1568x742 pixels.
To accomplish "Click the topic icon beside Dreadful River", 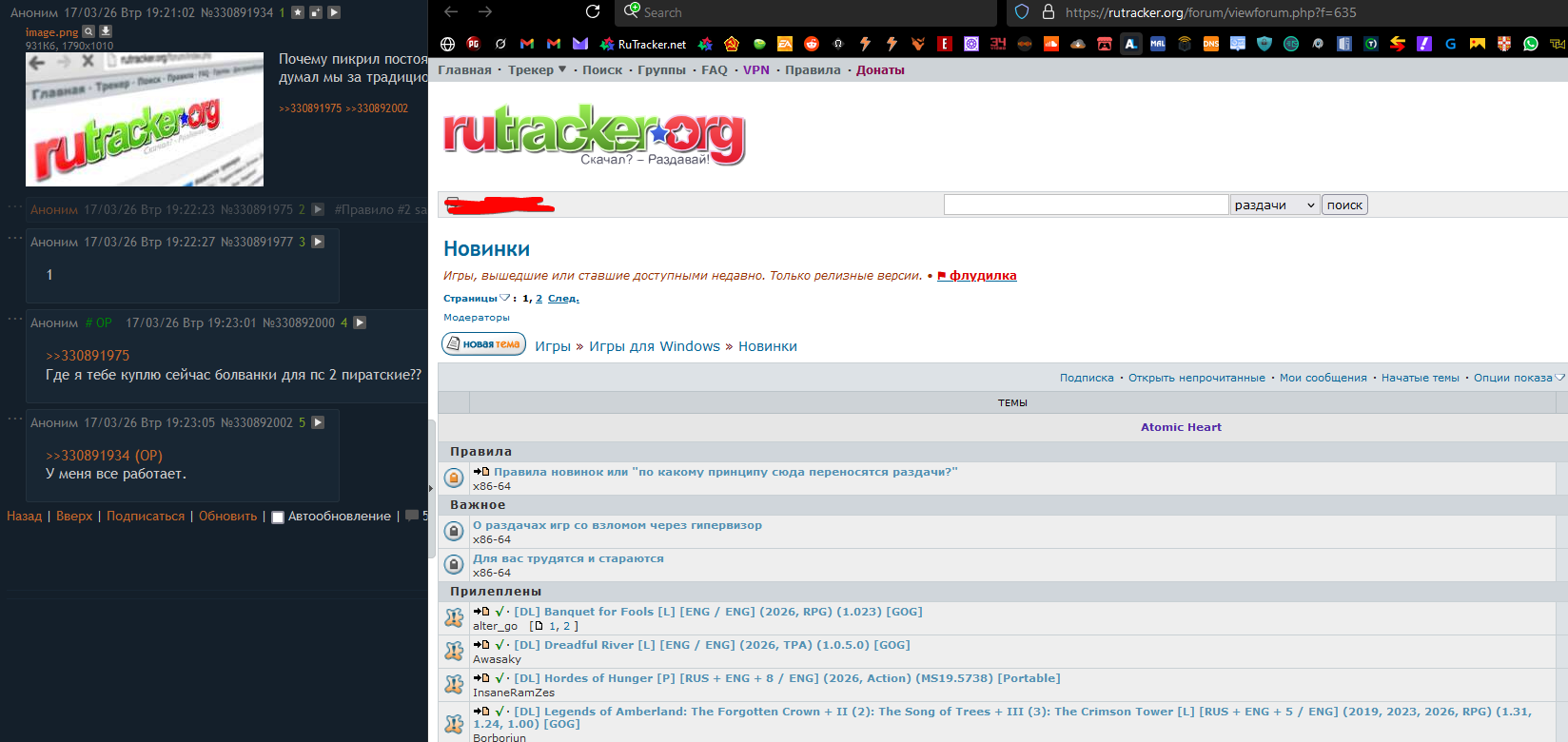I will [455, 651].
